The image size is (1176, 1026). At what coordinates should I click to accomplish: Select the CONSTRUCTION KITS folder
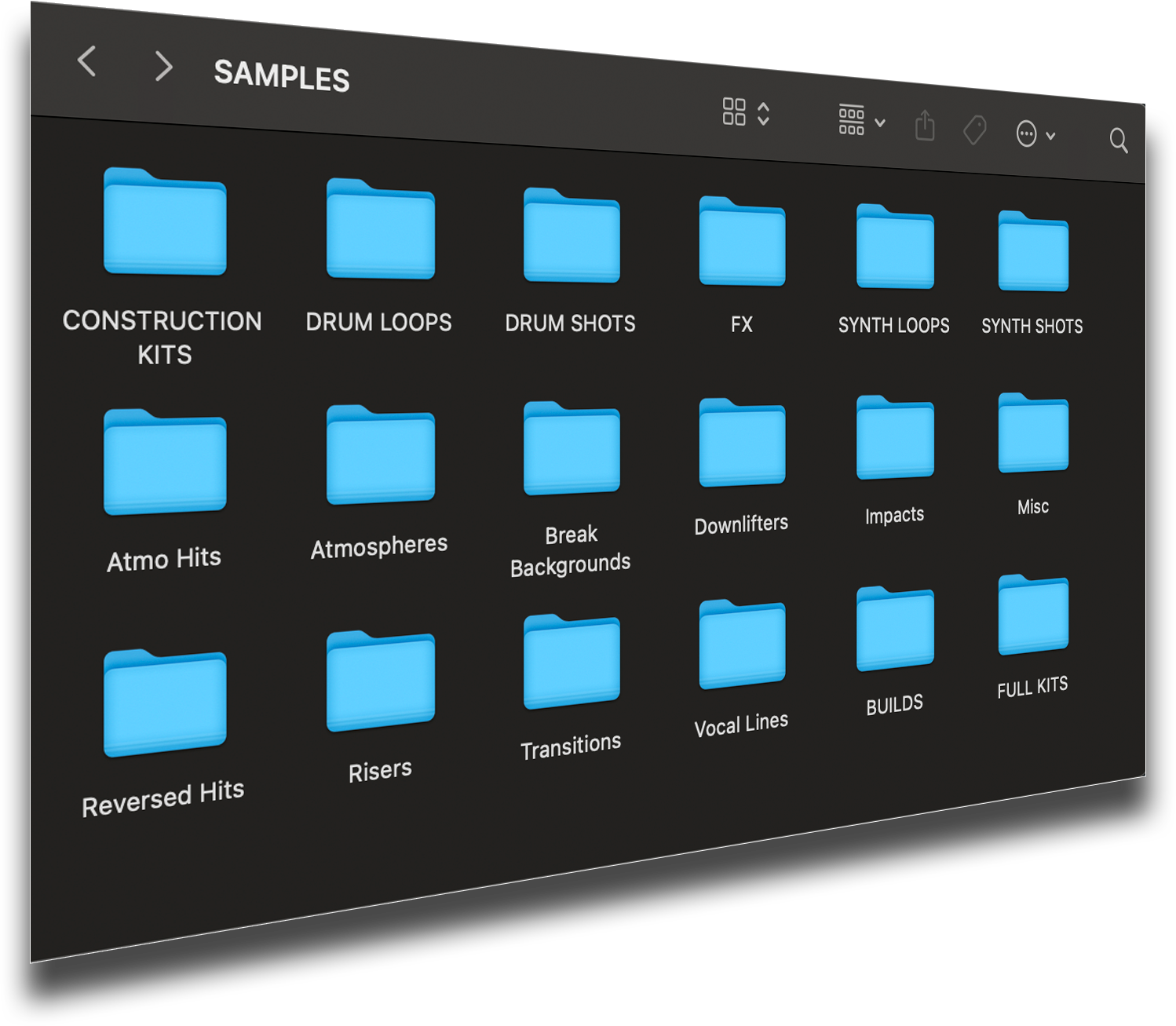(x=165, y=223)
